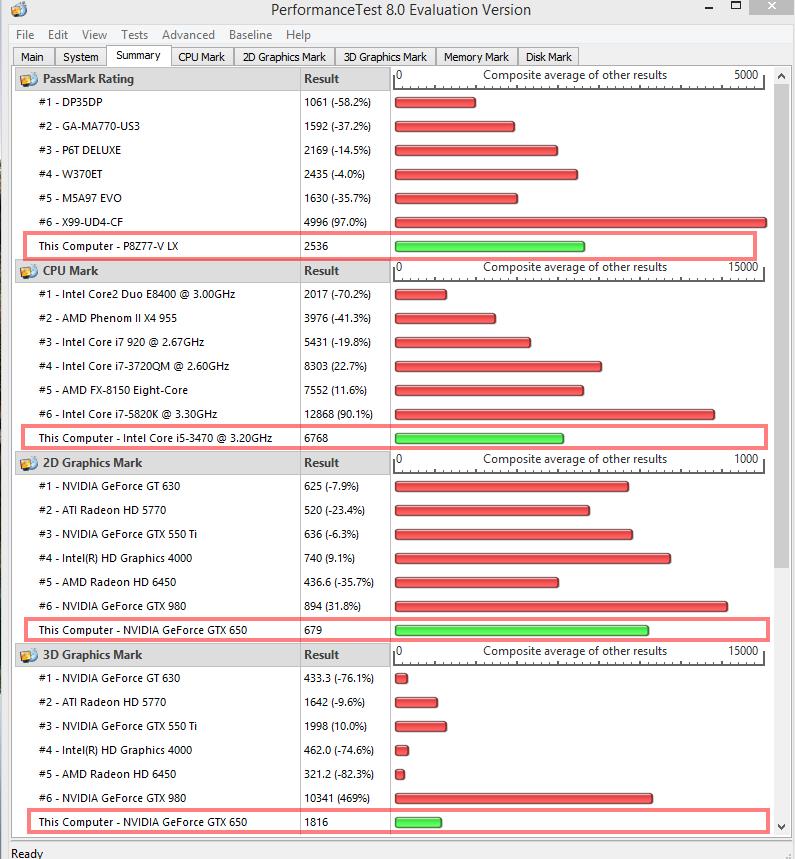Open the File menu
This screenshot has height=859, width=795.
point(25,35)
